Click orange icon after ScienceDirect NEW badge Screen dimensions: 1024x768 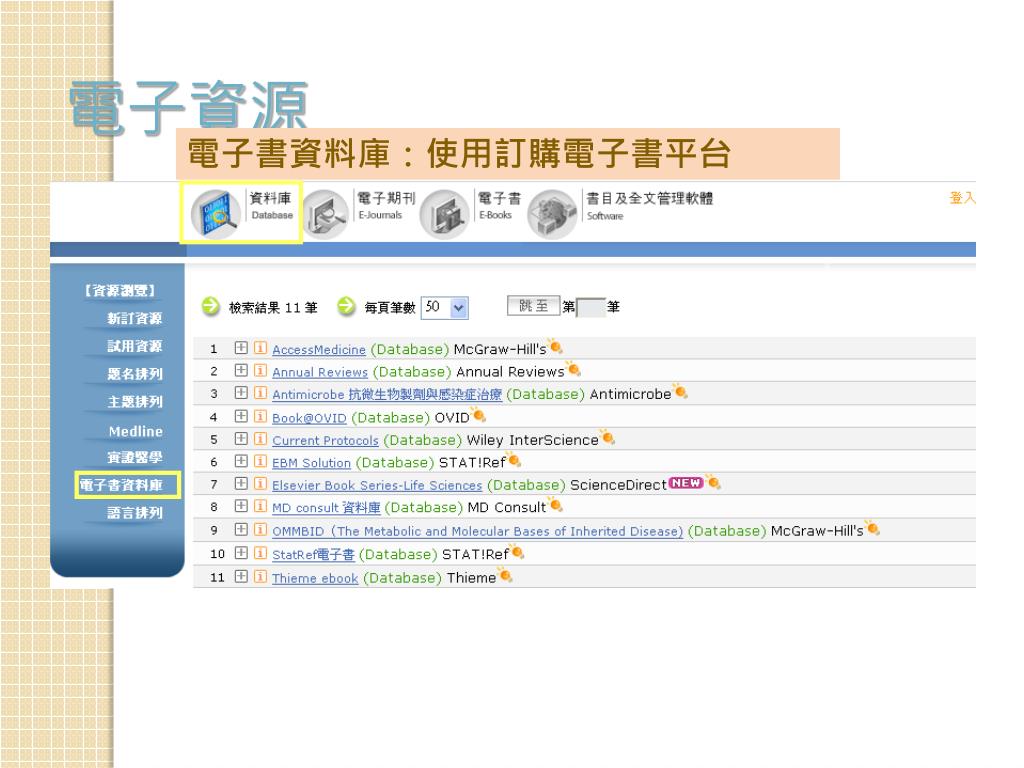coord(714,482)
